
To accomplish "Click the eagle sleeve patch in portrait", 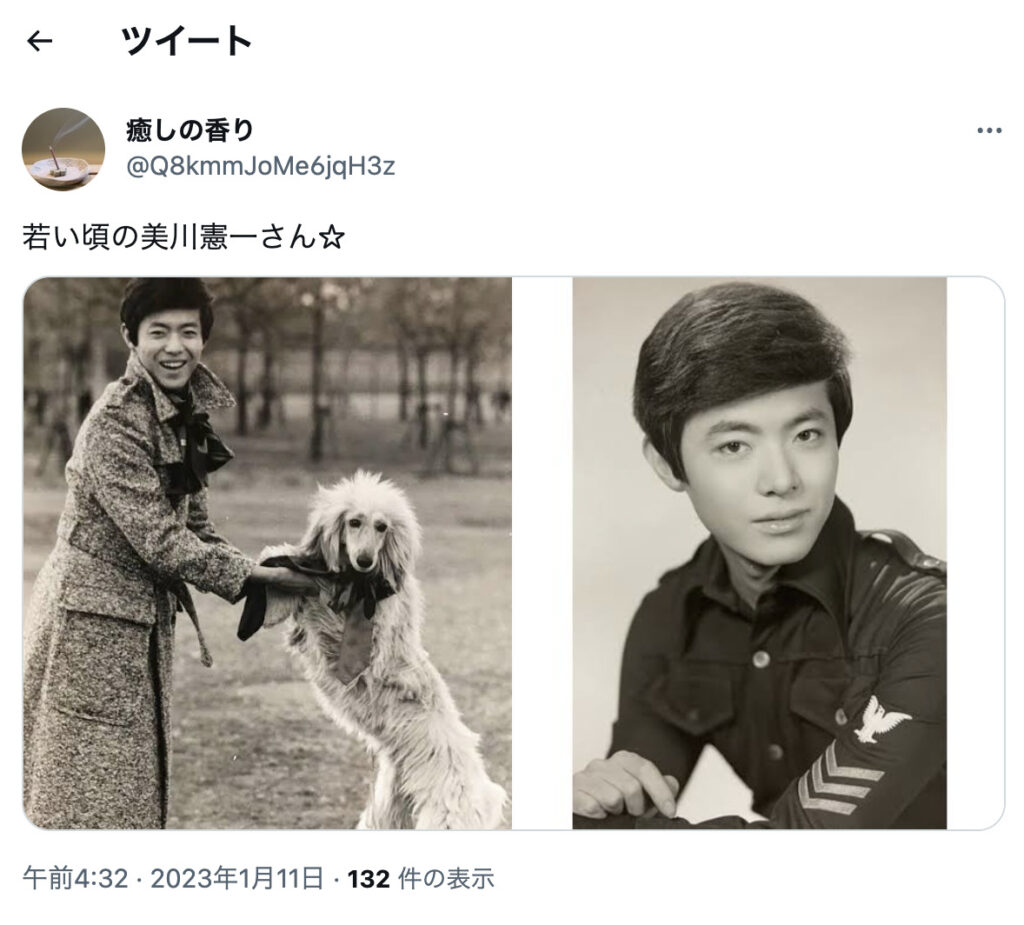I will click(880, 719).
